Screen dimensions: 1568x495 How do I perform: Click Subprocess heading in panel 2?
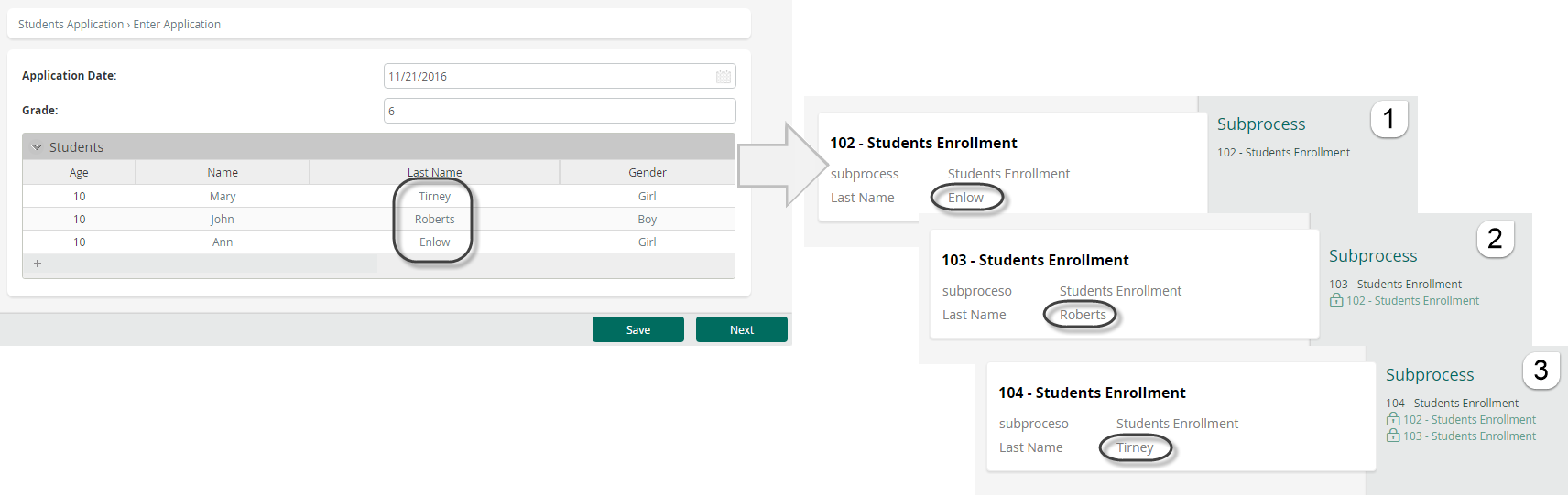click(1373, 256)
